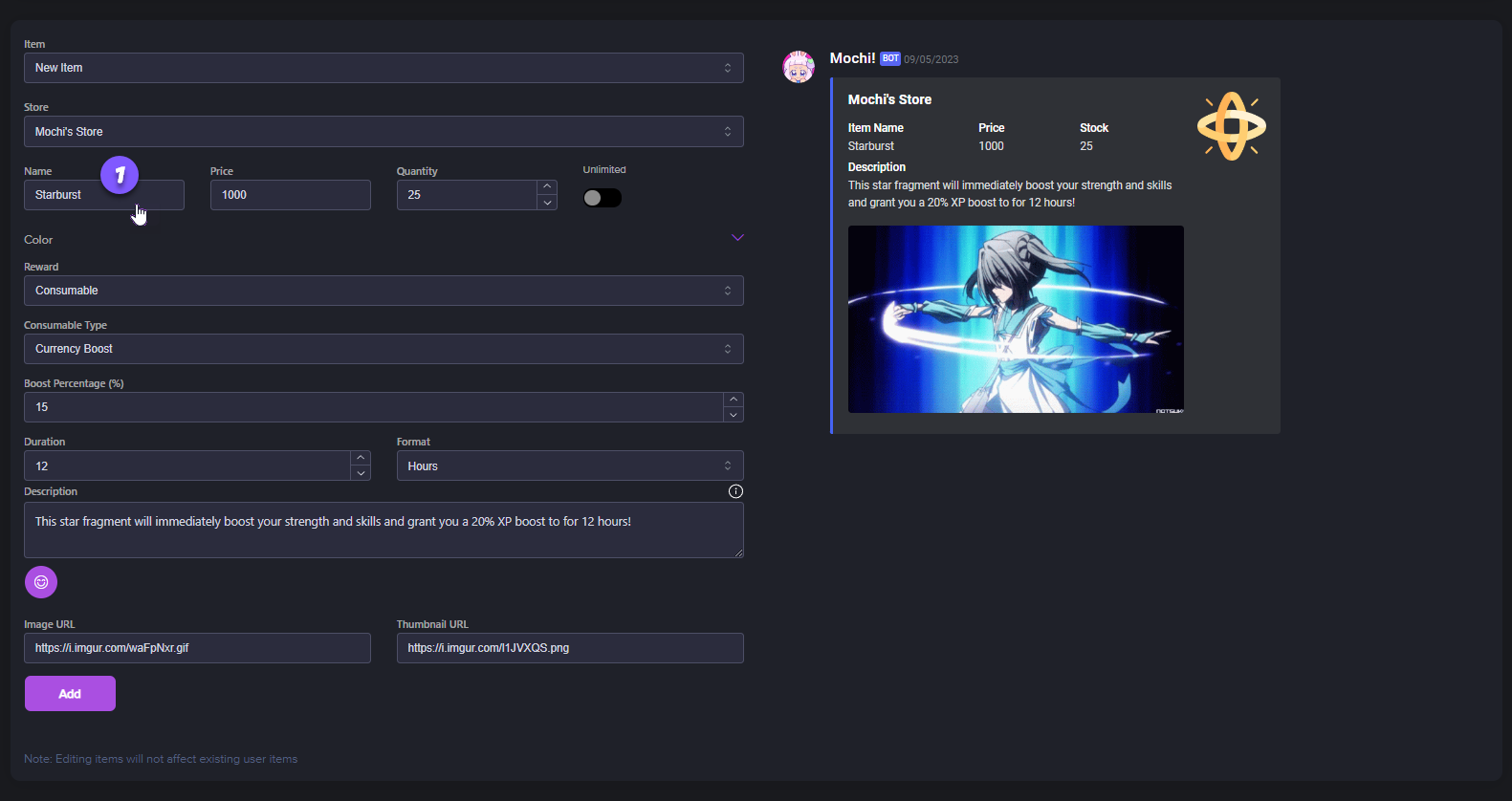Click the Price input field
This screenshot has width=1512, height=801.
290,195
